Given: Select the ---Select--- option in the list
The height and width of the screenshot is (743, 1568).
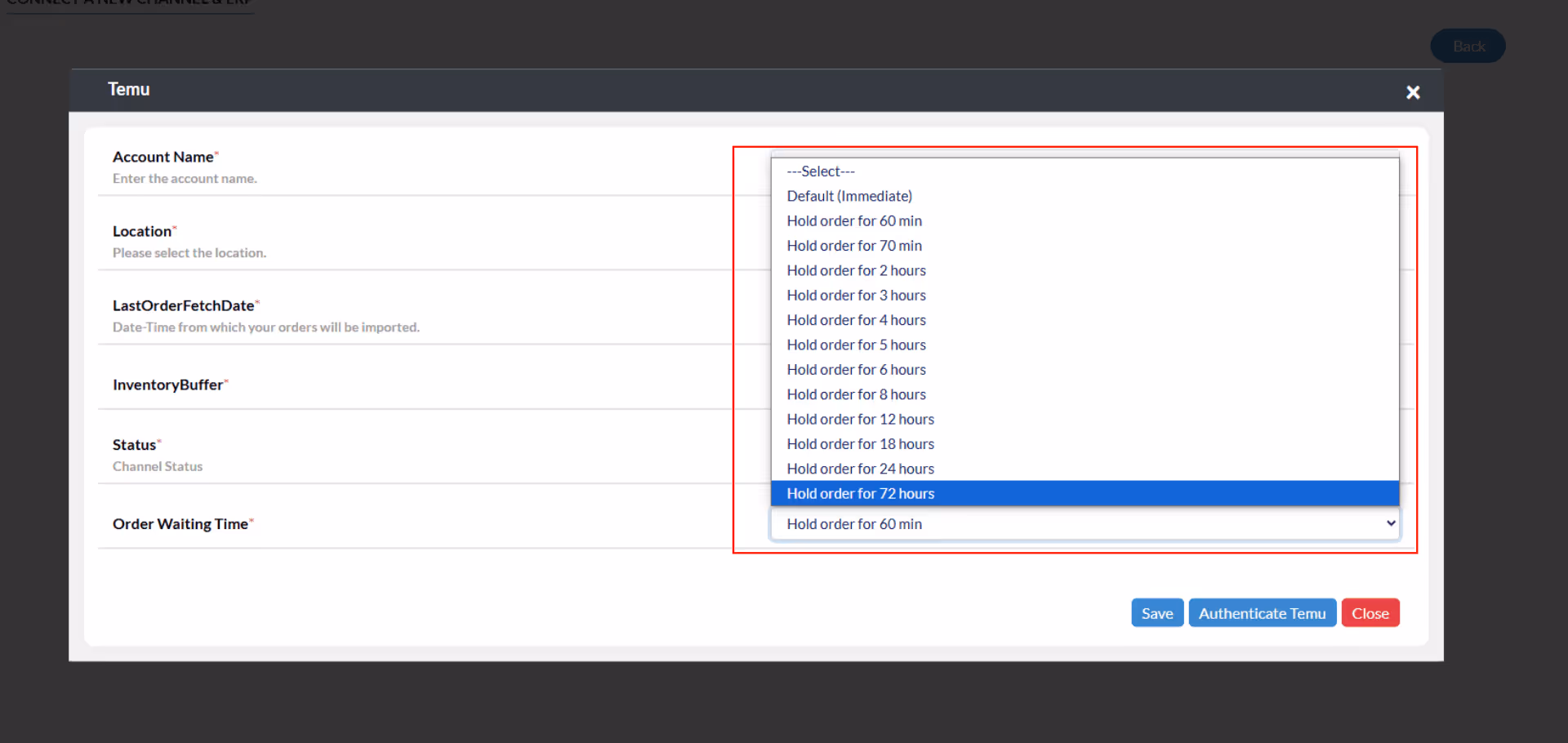Looking at the screenshot, I should [x=1085, y=171].
